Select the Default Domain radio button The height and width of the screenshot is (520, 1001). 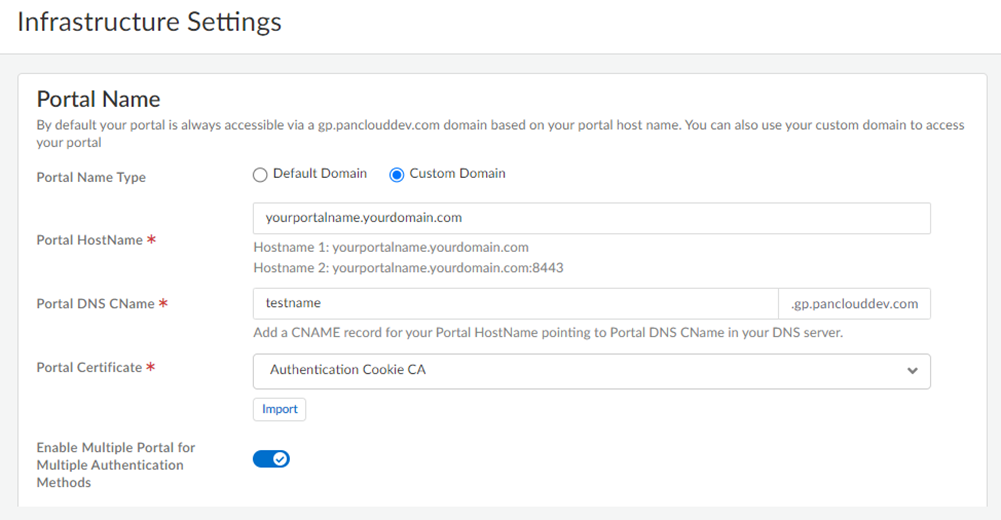tap(260, 175)
